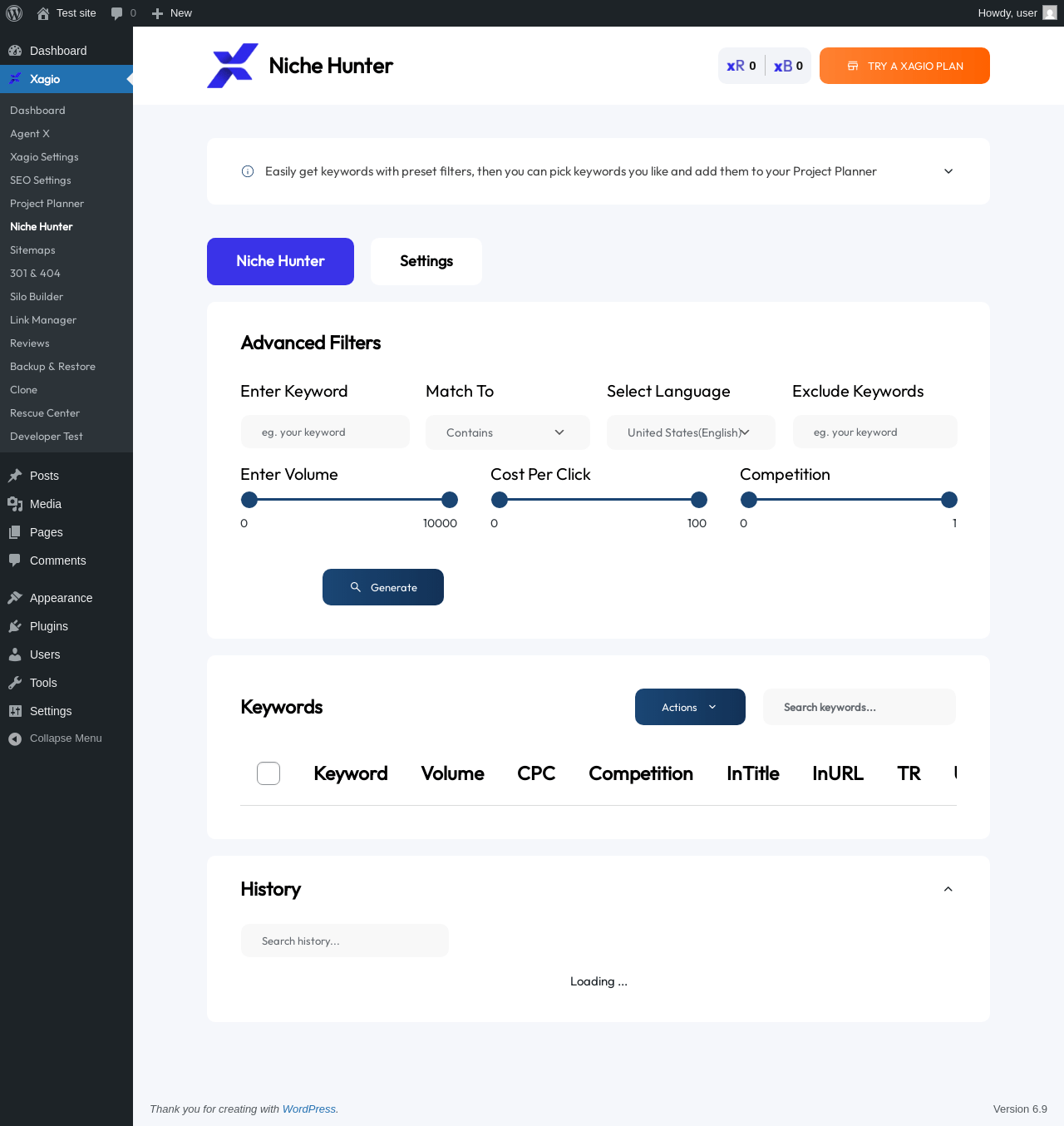Image resolution: width=1064 pixels, height=1126 pixels.
Task: Click the xB credits badge
Action: 788,66
